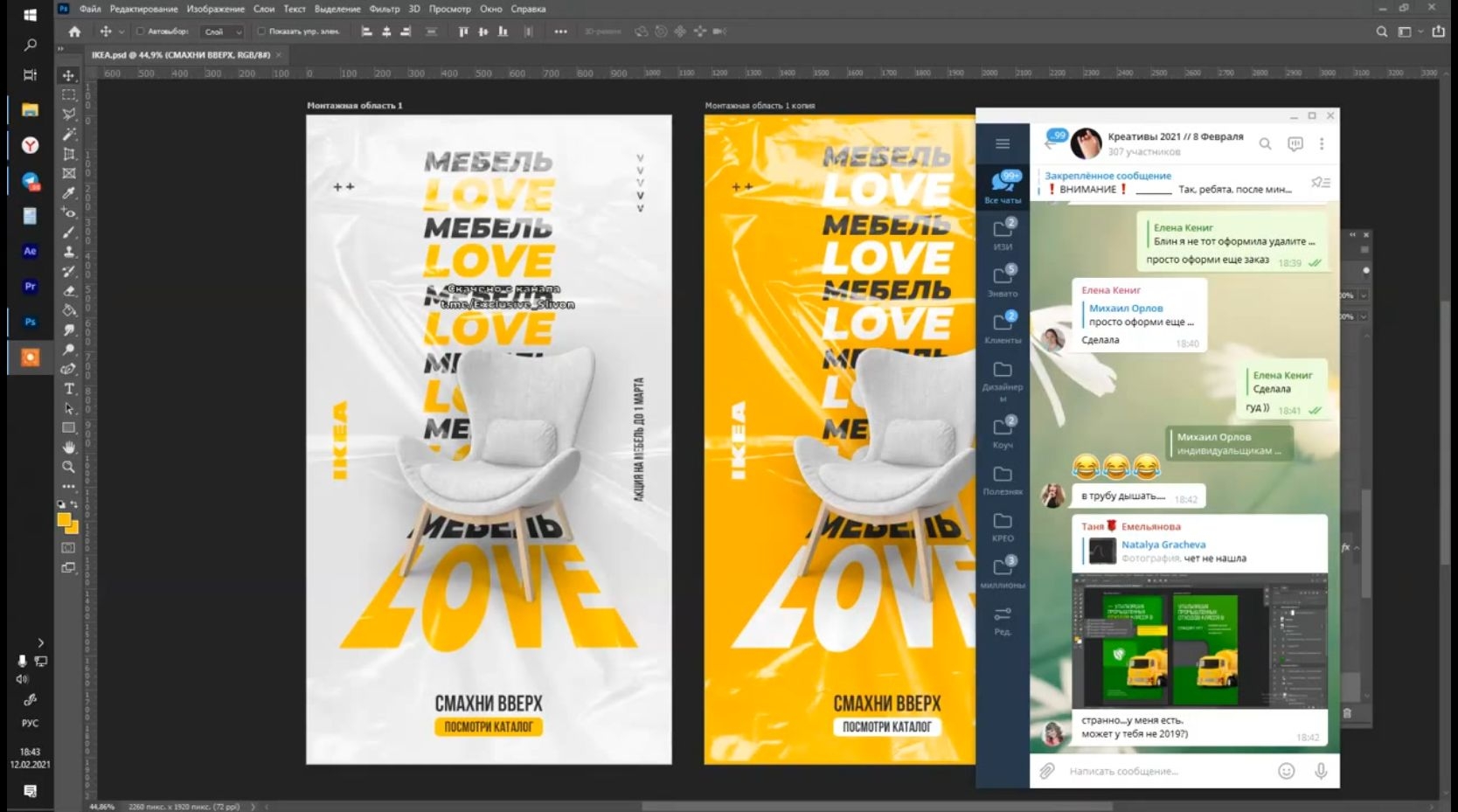Viewport: 1458px width, 812px height.
Task: Select the History Brush tool
Action: coord(69,272)
